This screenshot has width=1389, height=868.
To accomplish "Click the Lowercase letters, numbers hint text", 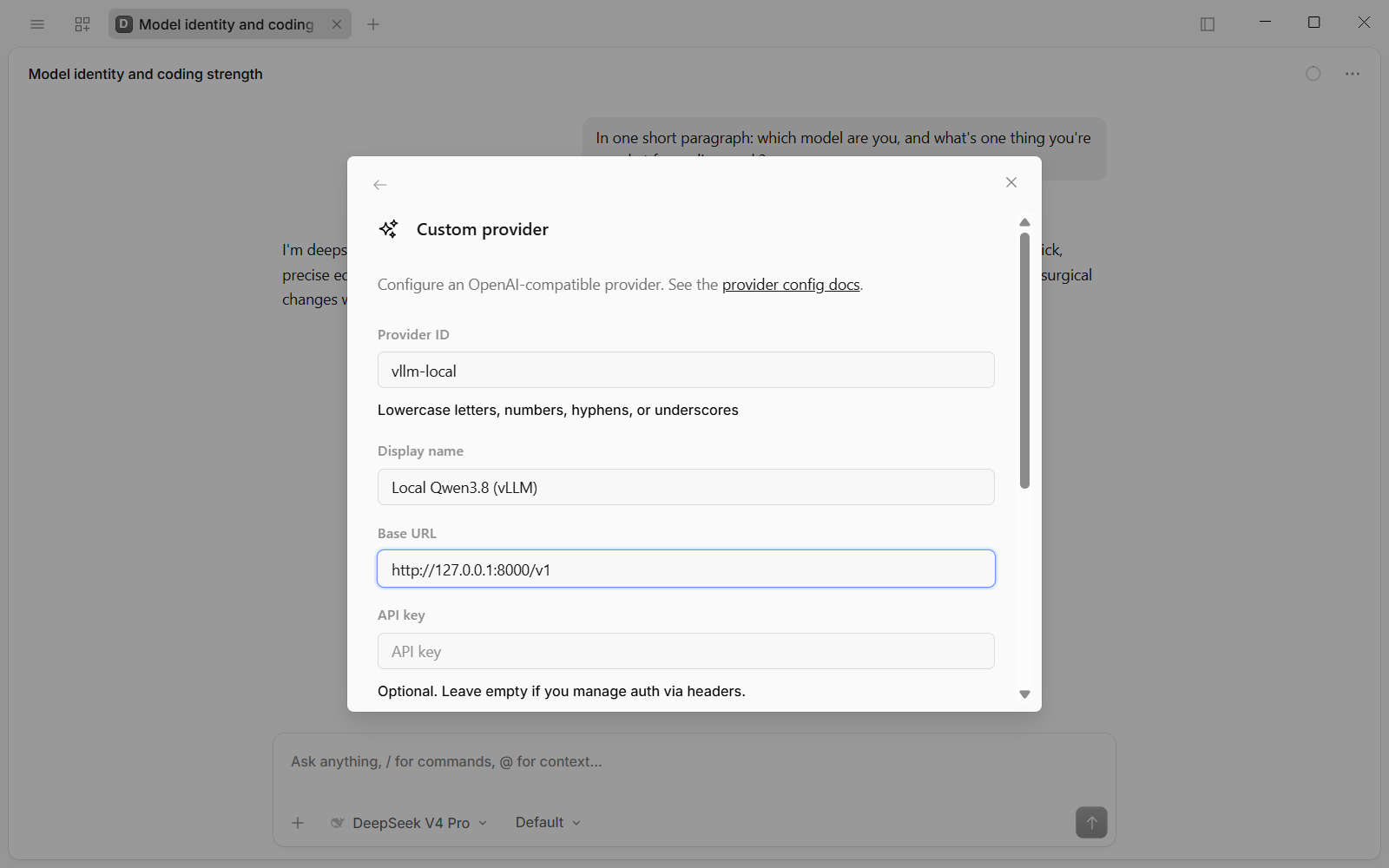I will (558, 410).
